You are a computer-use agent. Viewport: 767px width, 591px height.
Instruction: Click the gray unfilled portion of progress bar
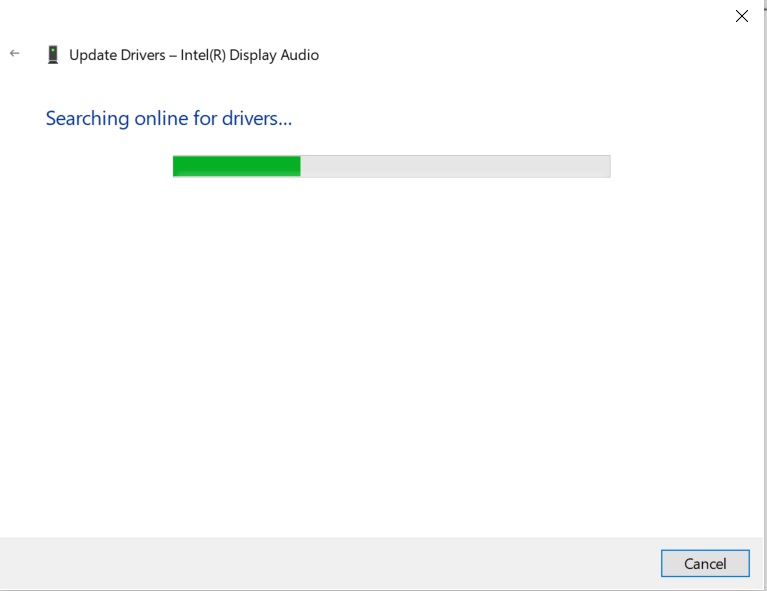pos(455,166)
